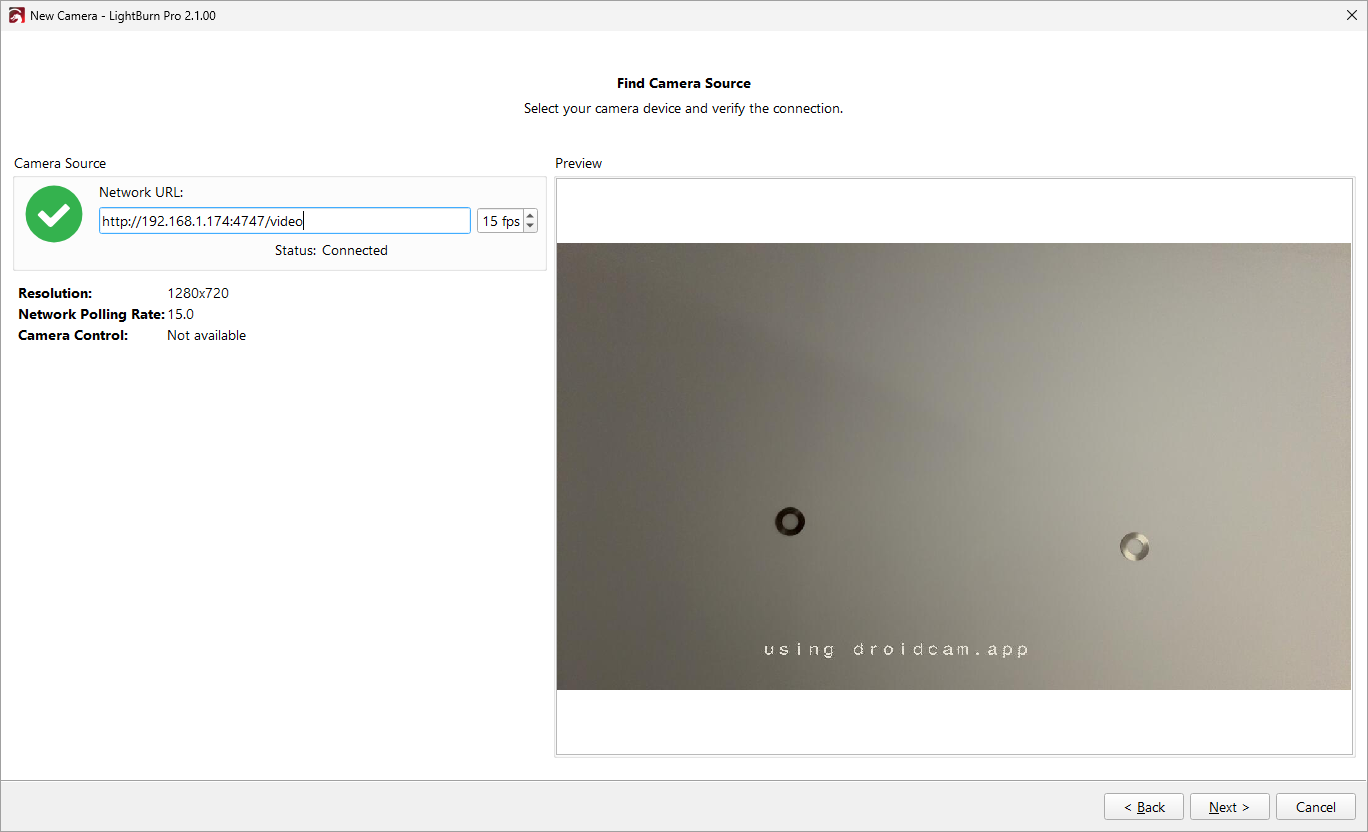Viewport: 1368px width, 832px height.
Task: Click the 'Network URL:' label
Action: (141, 192)
